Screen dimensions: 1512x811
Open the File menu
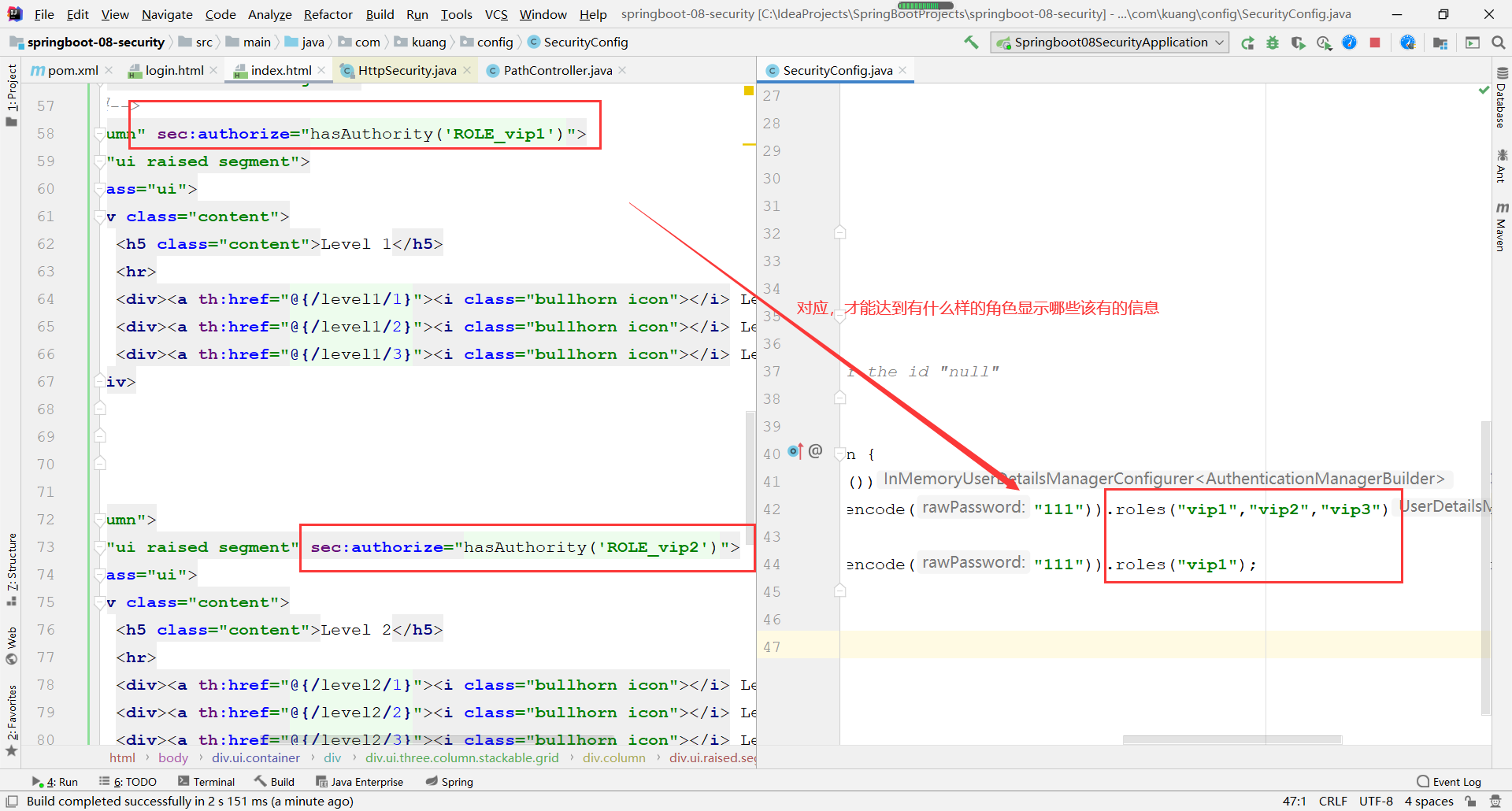click(x=44, y=14)
